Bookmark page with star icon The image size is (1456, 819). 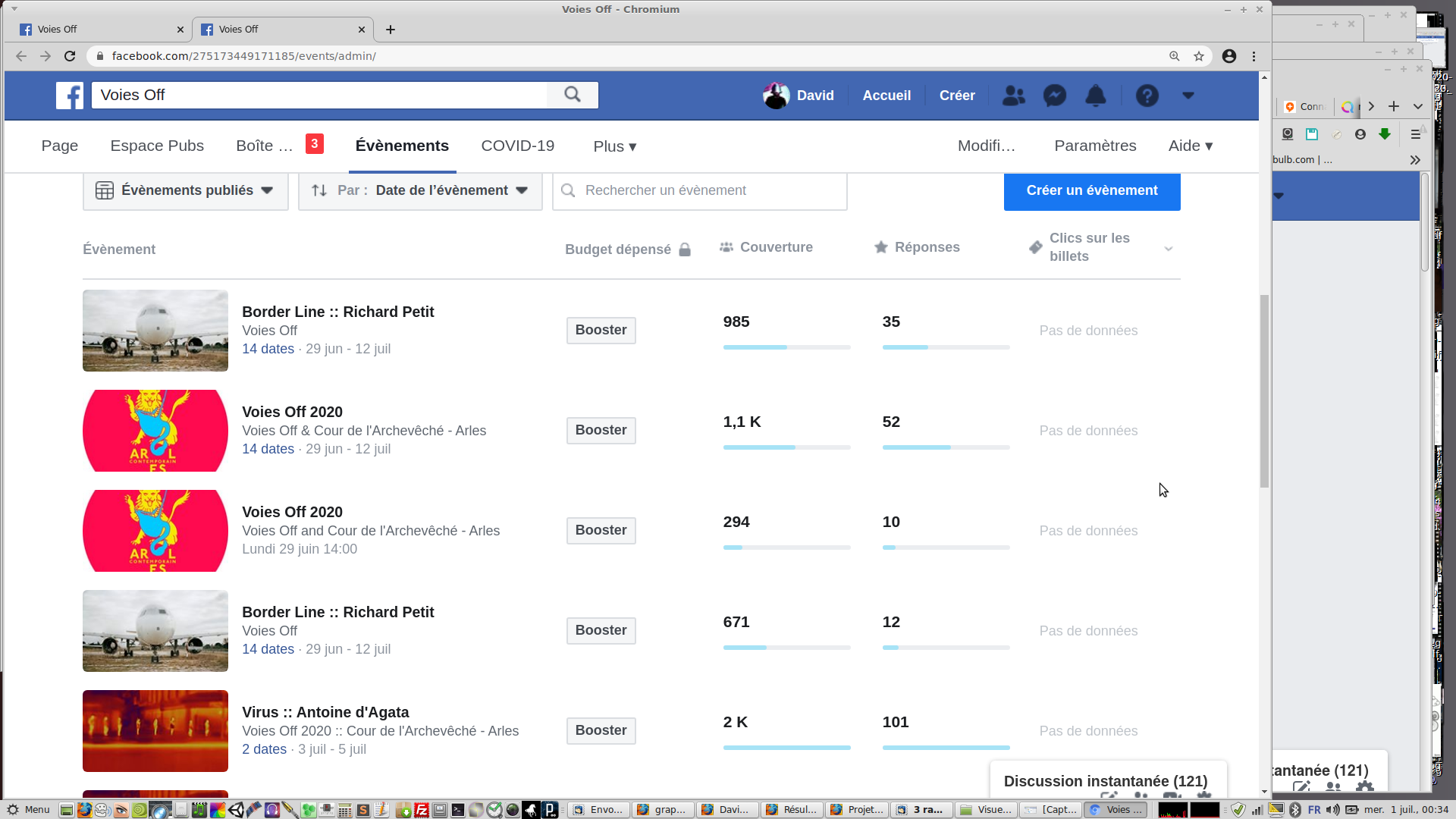click(x=1199, y=56)
